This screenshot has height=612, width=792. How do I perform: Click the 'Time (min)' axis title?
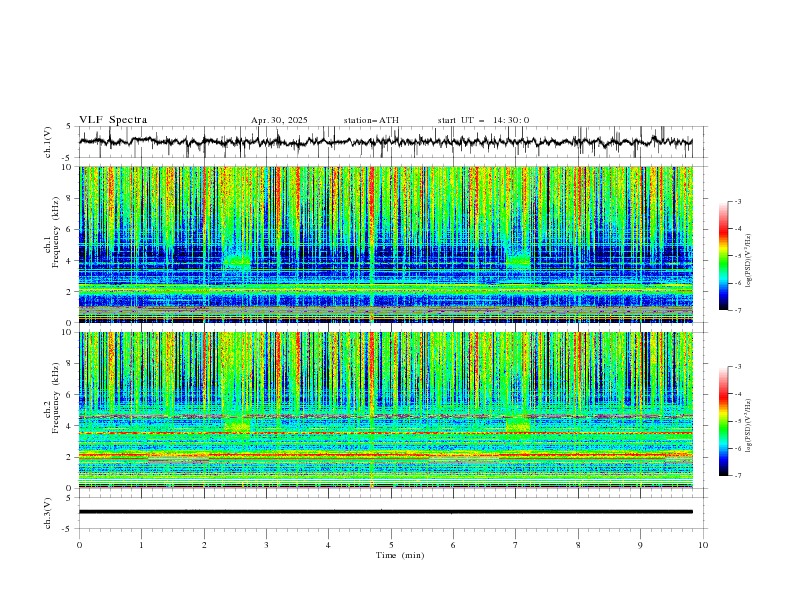(x=400, y=555)
